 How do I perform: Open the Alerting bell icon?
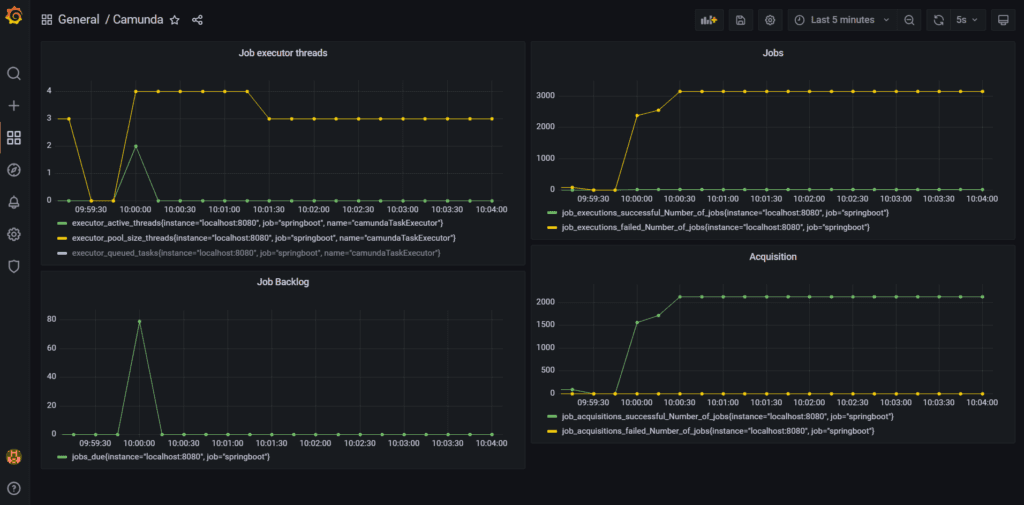[x=14, y=203]
